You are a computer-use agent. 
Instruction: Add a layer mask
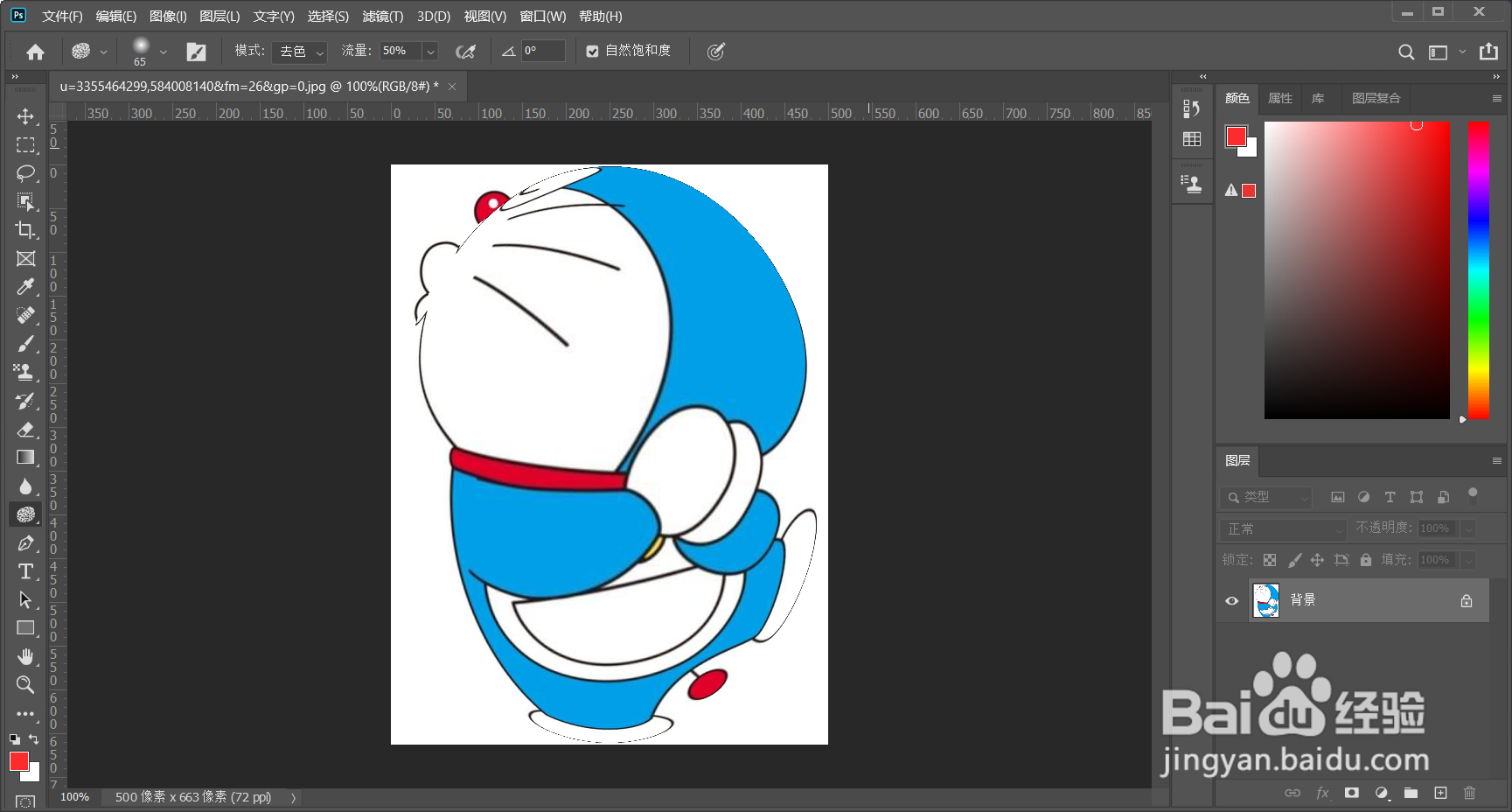[x=1352, y=793]
